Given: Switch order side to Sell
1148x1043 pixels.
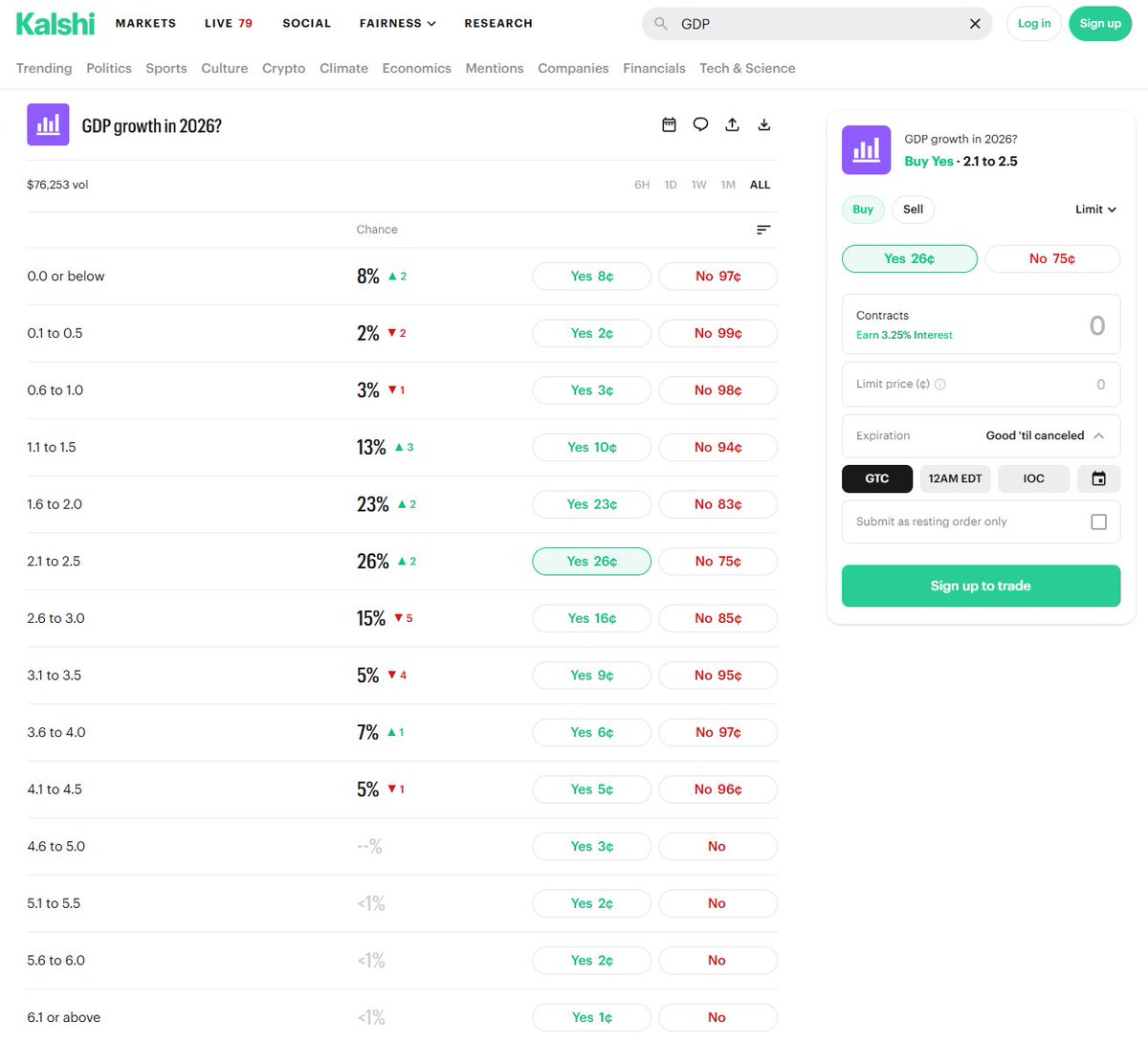Looking at the screenshot, I should click(x=913, y=210).
